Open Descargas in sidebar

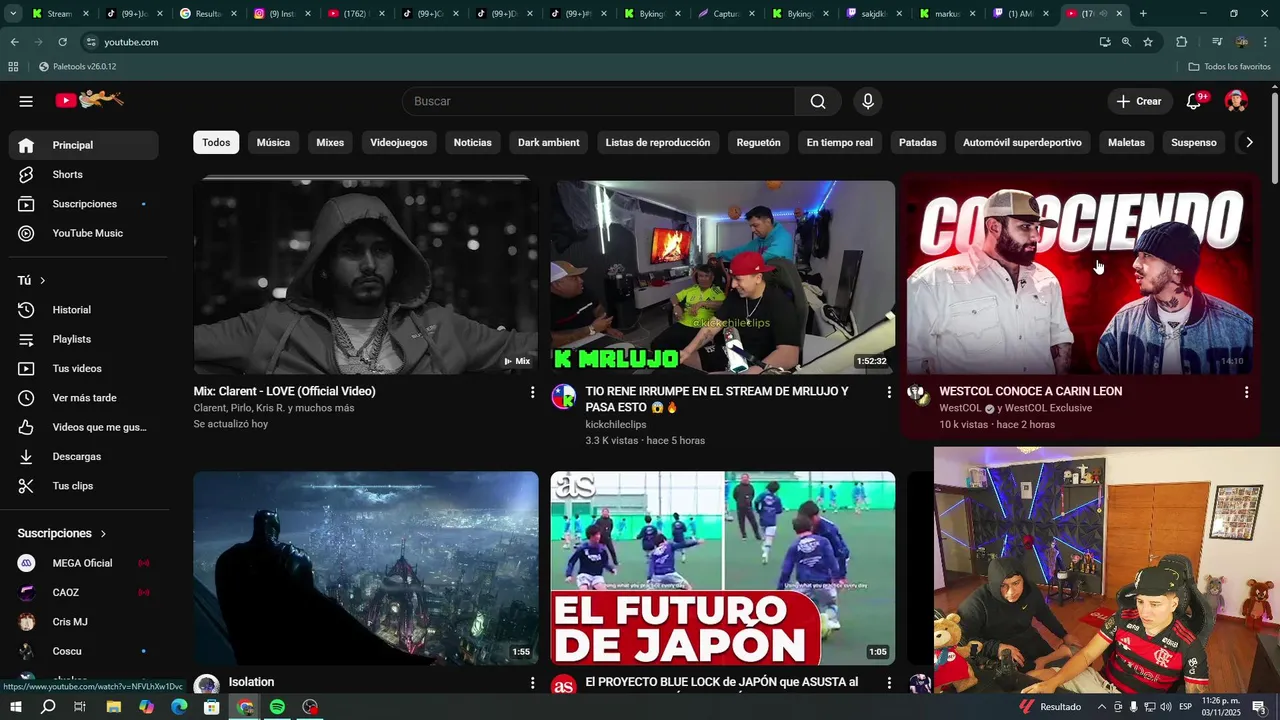(84, 457)
